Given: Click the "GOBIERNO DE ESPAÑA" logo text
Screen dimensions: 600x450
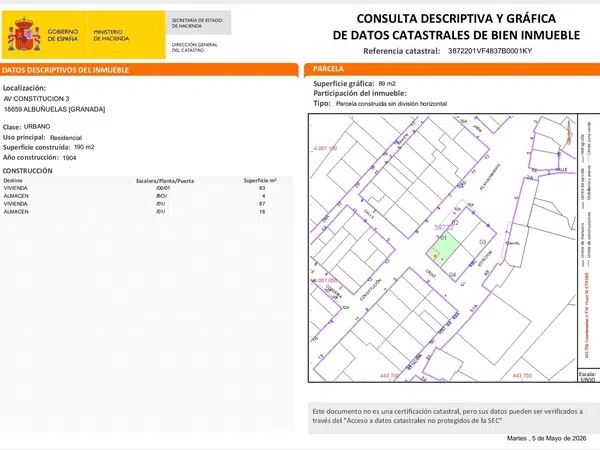Looking at the screenshot, I should click(x=63, y=35).
